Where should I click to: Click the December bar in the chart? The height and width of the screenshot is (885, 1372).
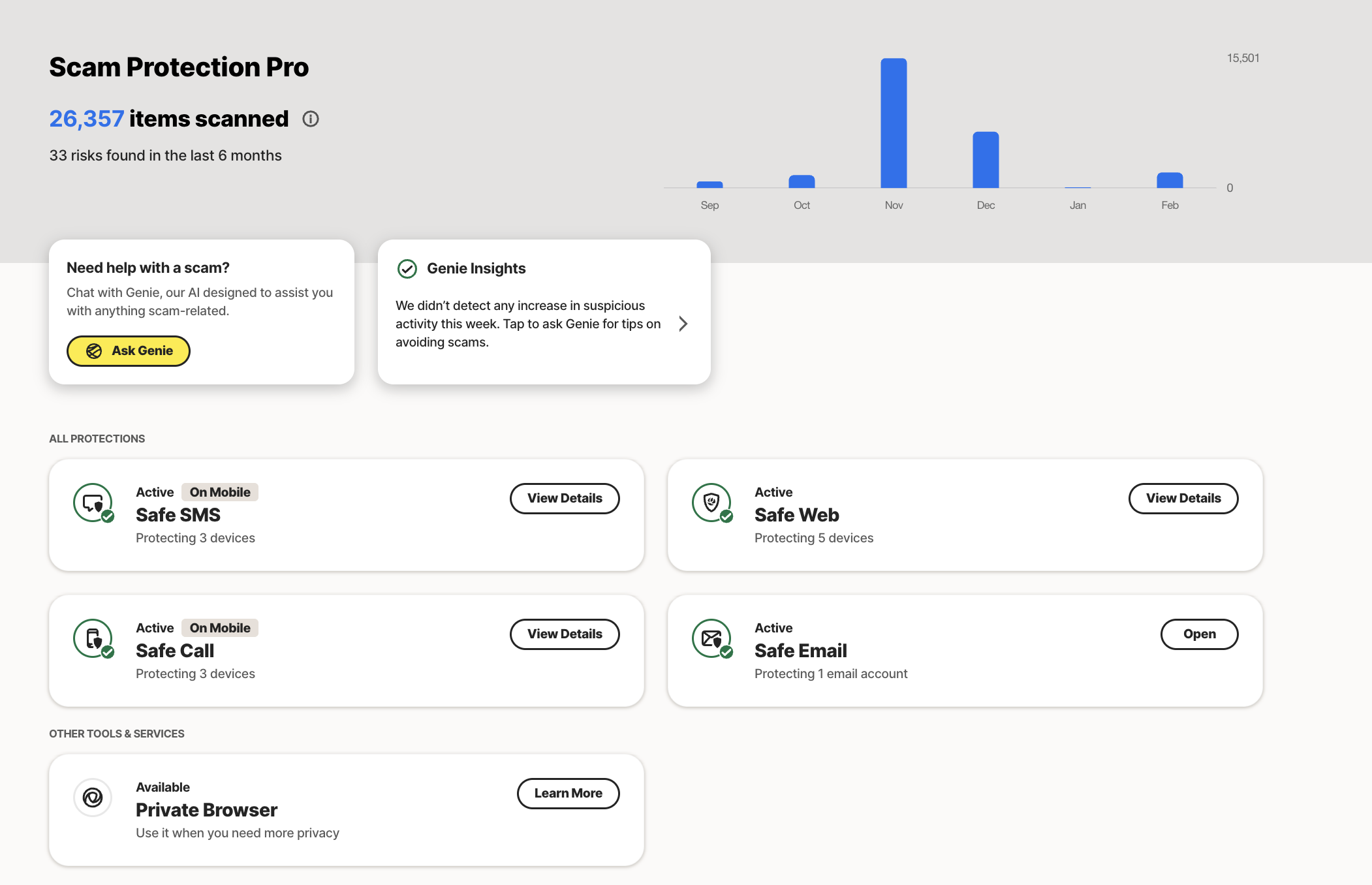986,161
